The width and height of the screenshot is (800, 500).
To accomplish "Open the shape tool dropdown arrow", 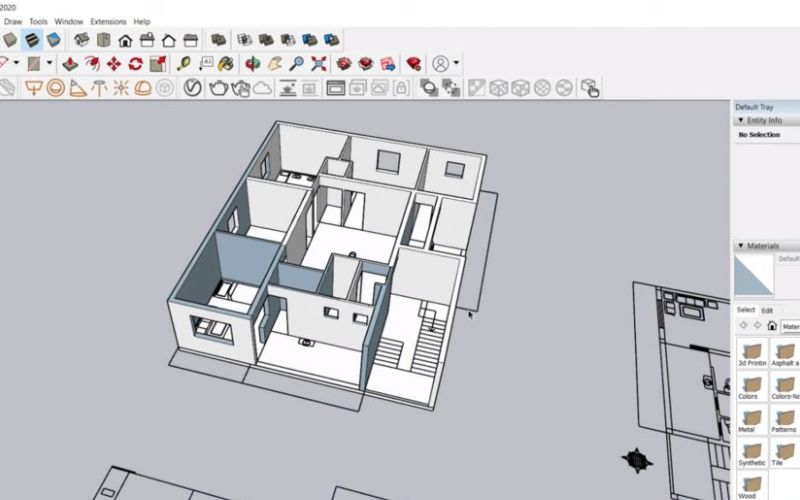I will [49, 63].
